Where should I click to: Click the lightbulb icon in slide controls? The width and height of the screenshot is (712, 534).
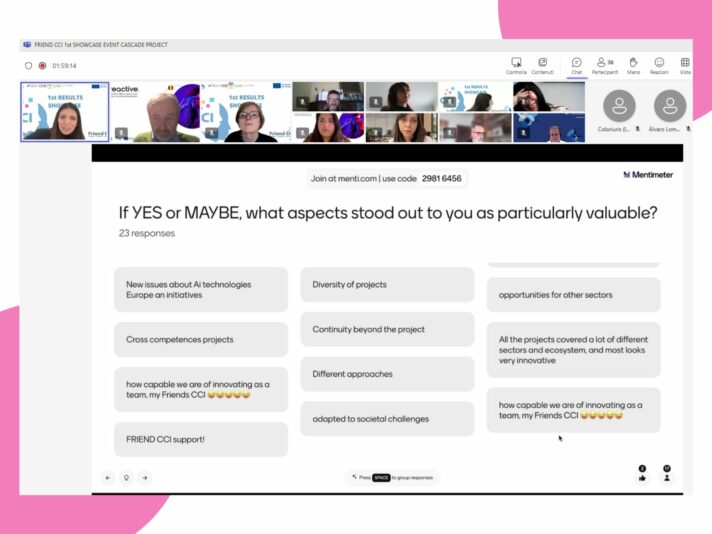(126, 478)
